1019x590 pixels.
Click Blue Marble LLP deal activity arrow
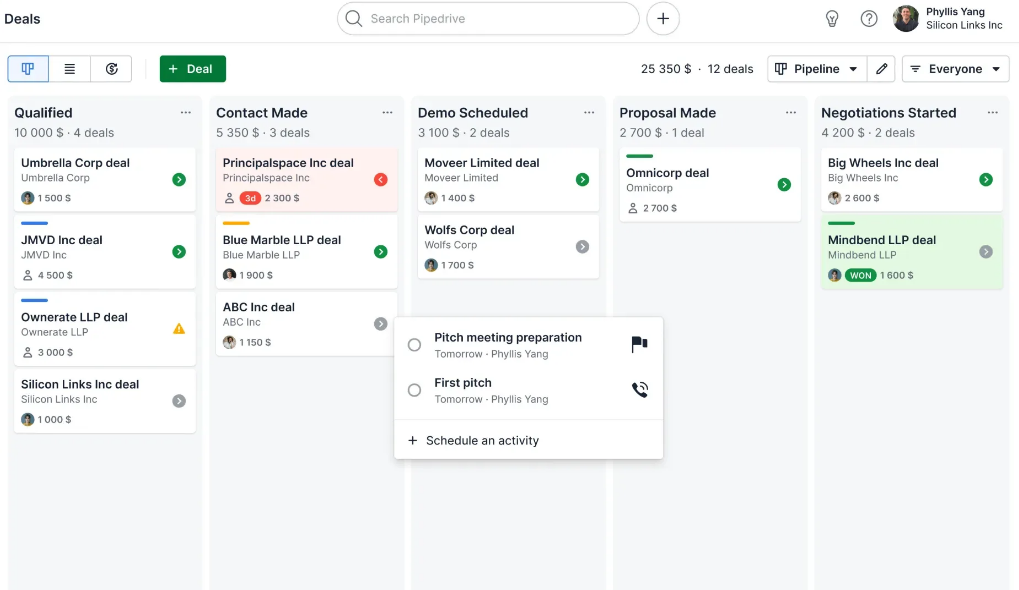pyautogui.click(x=381, y=251)
